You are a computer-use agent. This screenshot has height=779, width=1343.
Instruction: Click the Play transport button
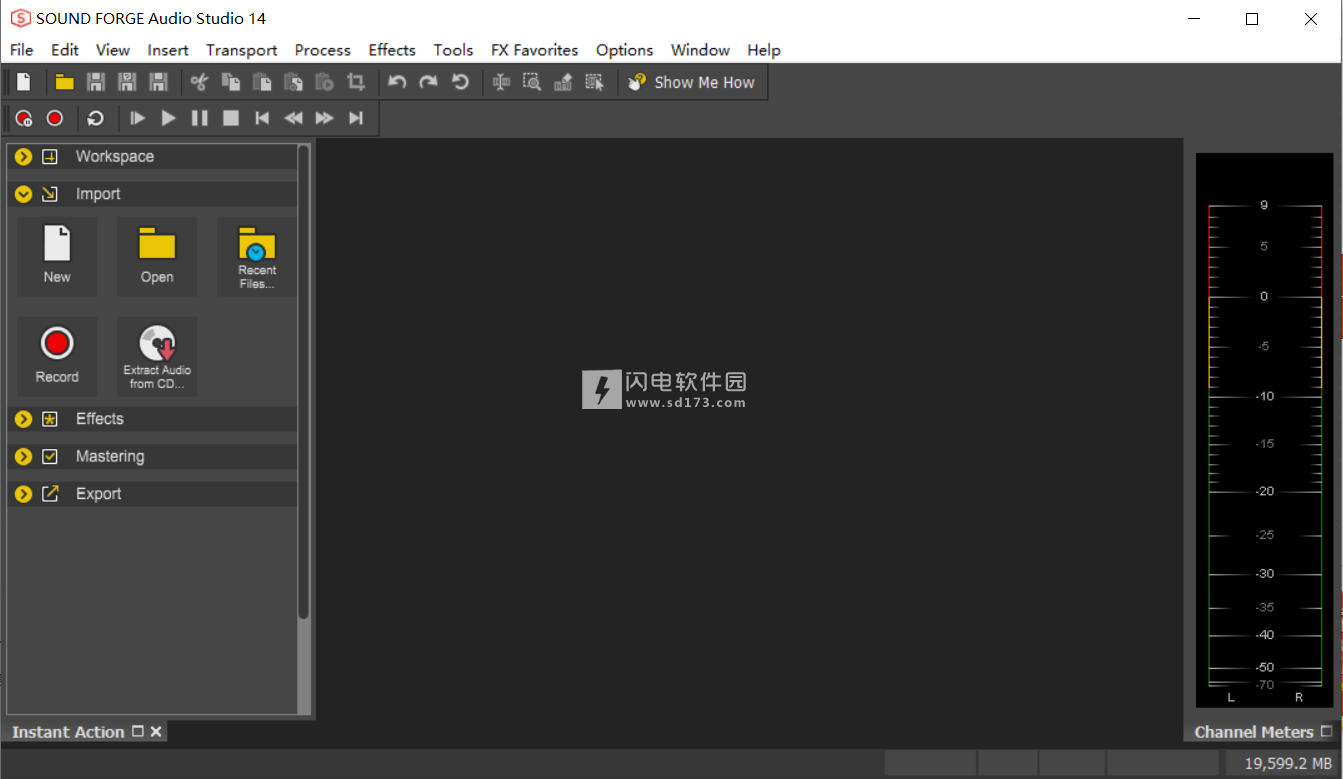click(169, 118)
